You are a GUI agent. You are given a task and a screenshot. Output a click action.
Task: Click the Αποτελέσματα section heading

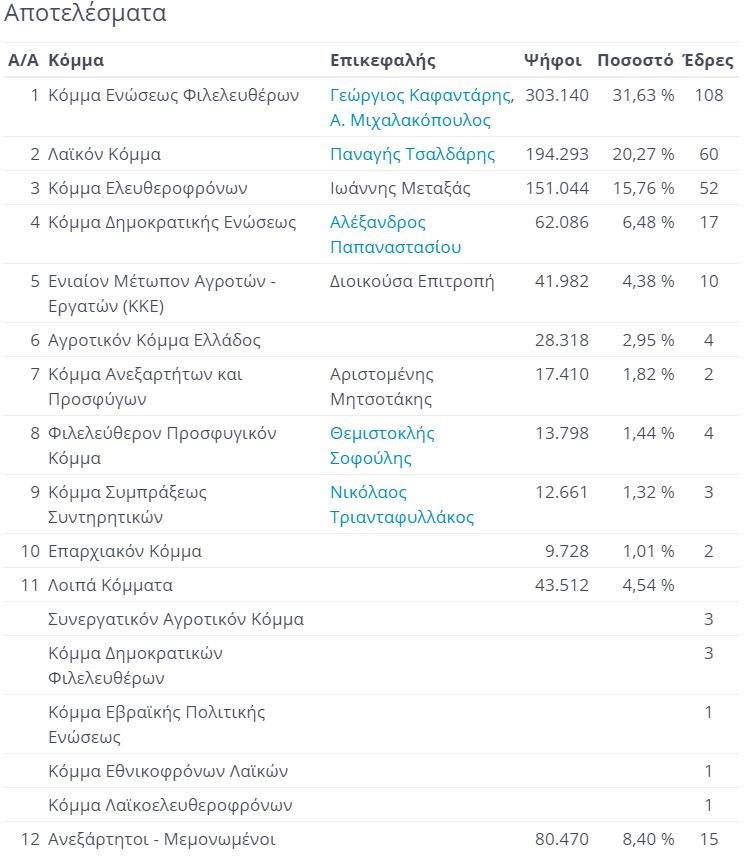pos(85,15)
